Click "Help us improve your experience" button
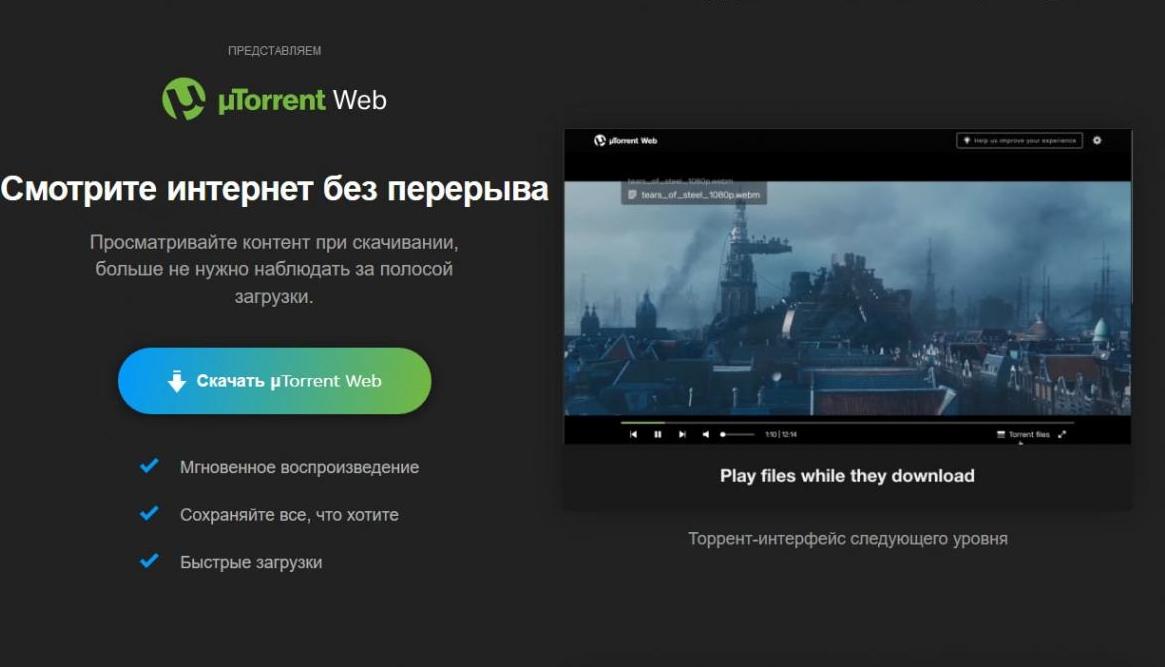 (1019, 140)
